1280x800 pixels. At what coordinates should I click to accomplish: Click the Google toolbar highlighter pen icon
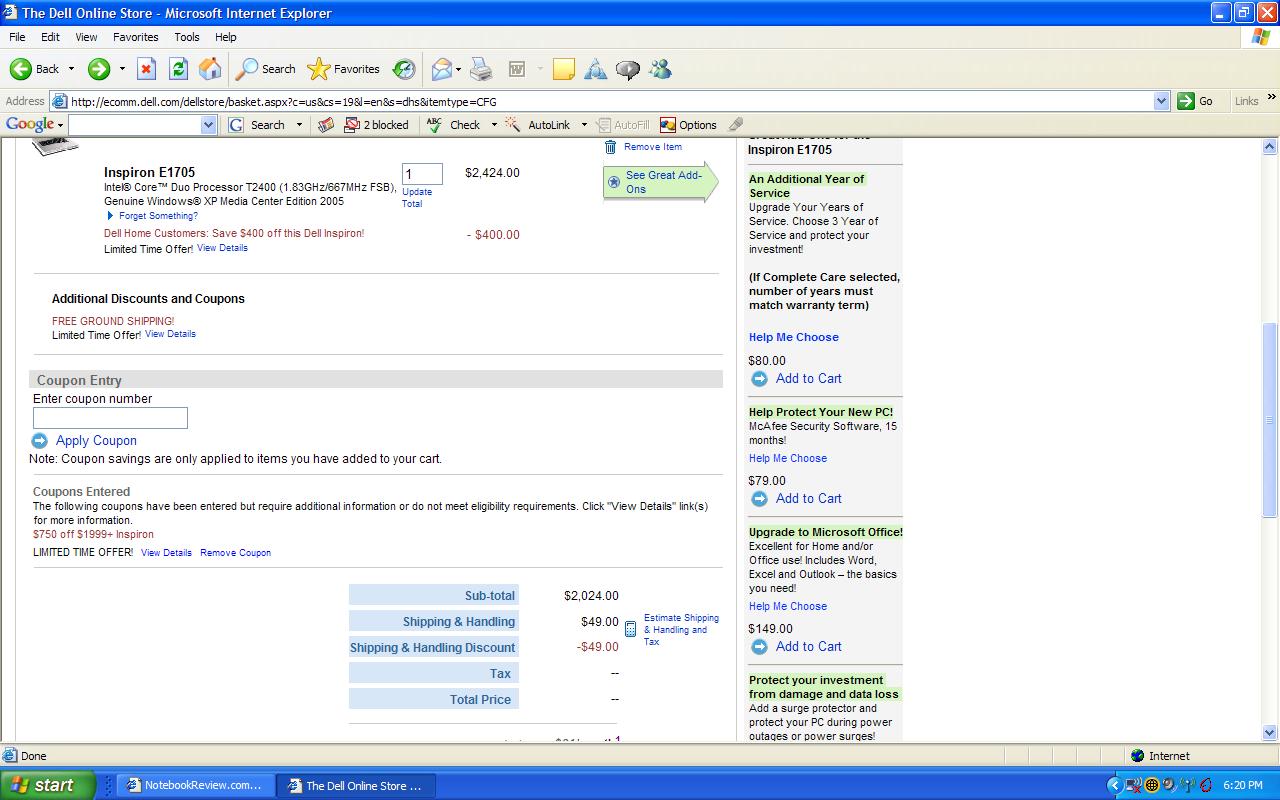(x=736, y=125)
